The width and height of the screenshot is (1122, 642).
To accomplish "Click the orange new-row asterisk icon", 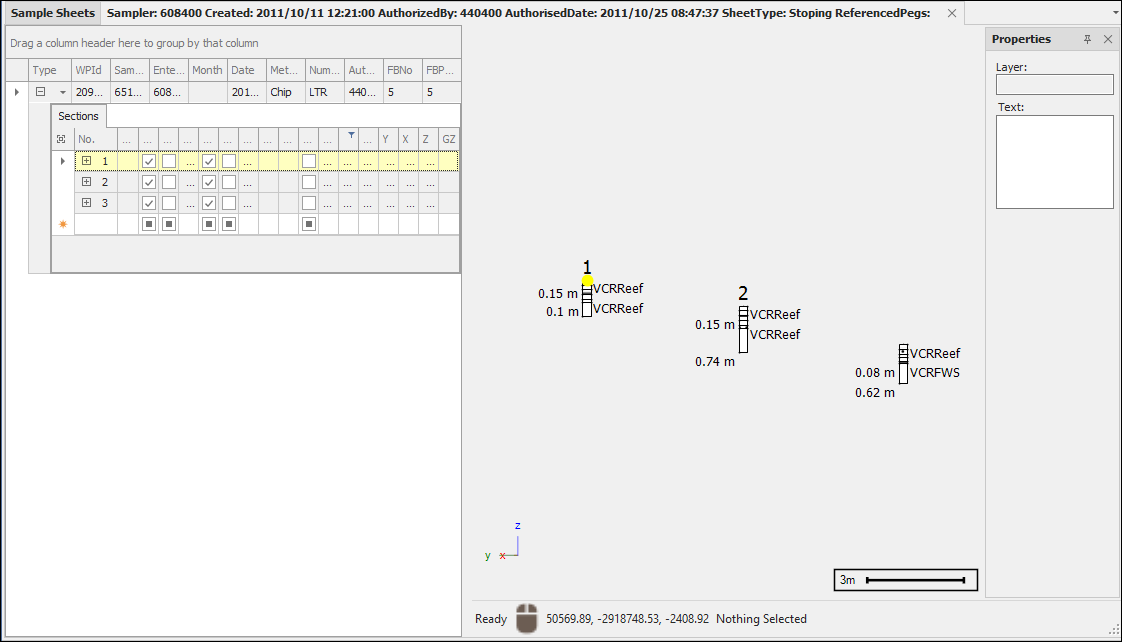I will coord(63,224).
